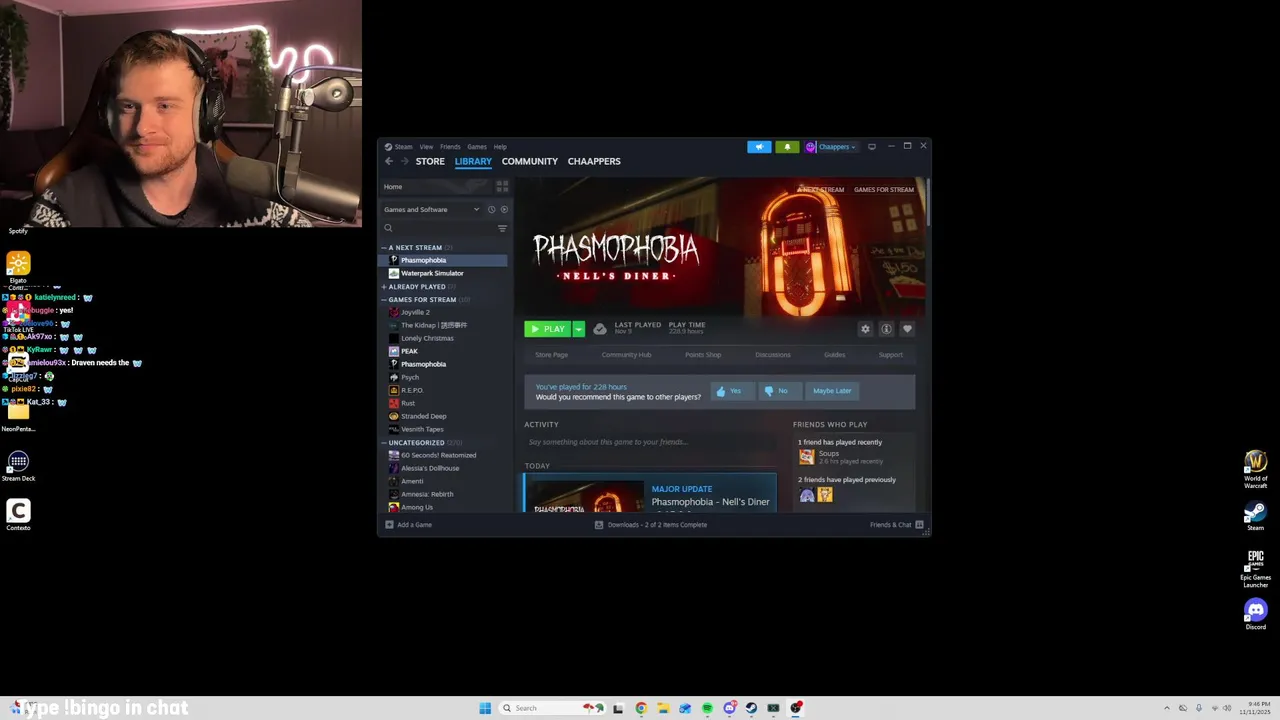Open the COMMUNITY tab
The image size is (1280, 720).
(530, 161)
